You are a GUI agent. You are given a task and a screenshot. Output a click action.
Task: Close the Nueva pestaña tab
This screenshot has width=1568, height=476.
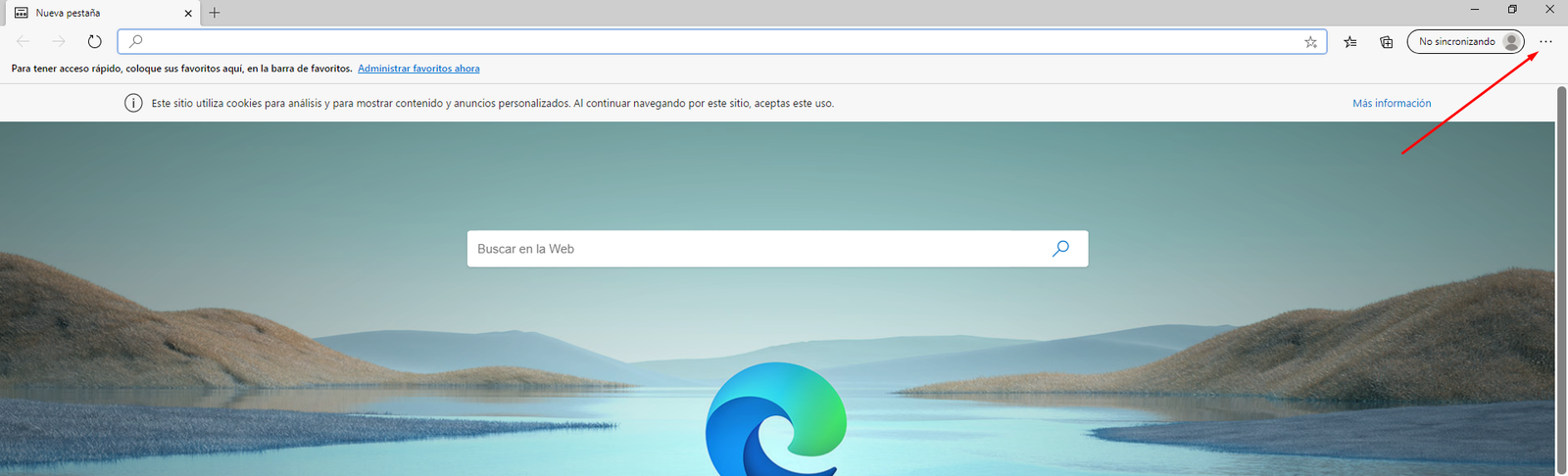tap(188, 14)
